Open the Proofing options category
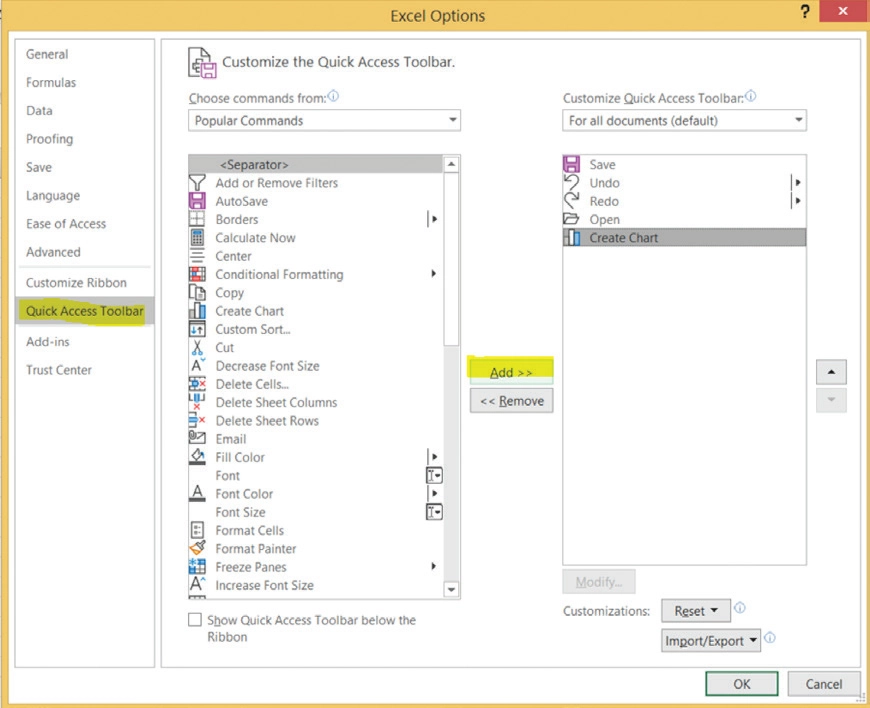870x708 pixels. pyautogui.click(x=49, y=139)
